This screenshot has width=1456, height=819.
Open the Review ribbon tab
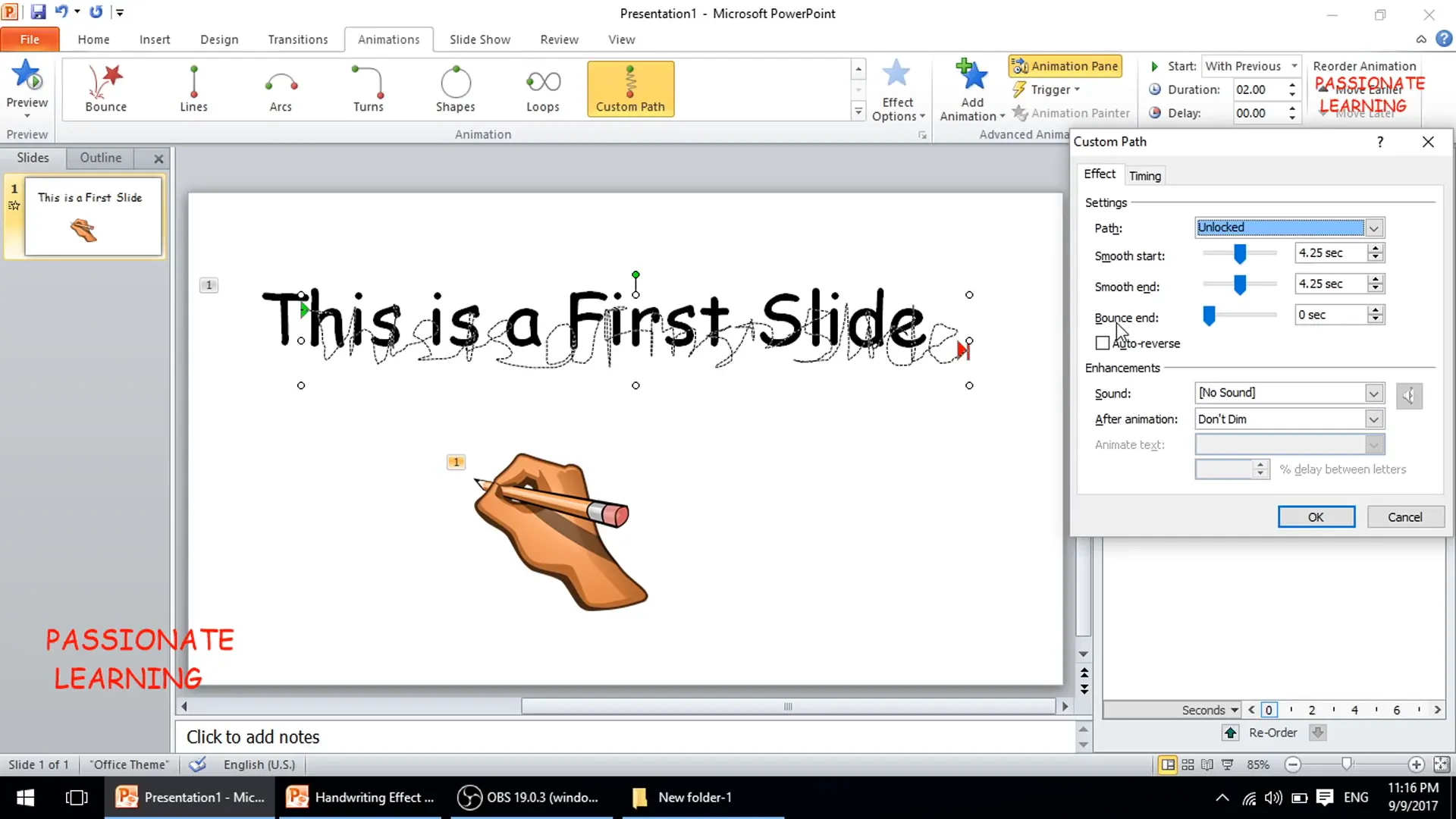560,39
